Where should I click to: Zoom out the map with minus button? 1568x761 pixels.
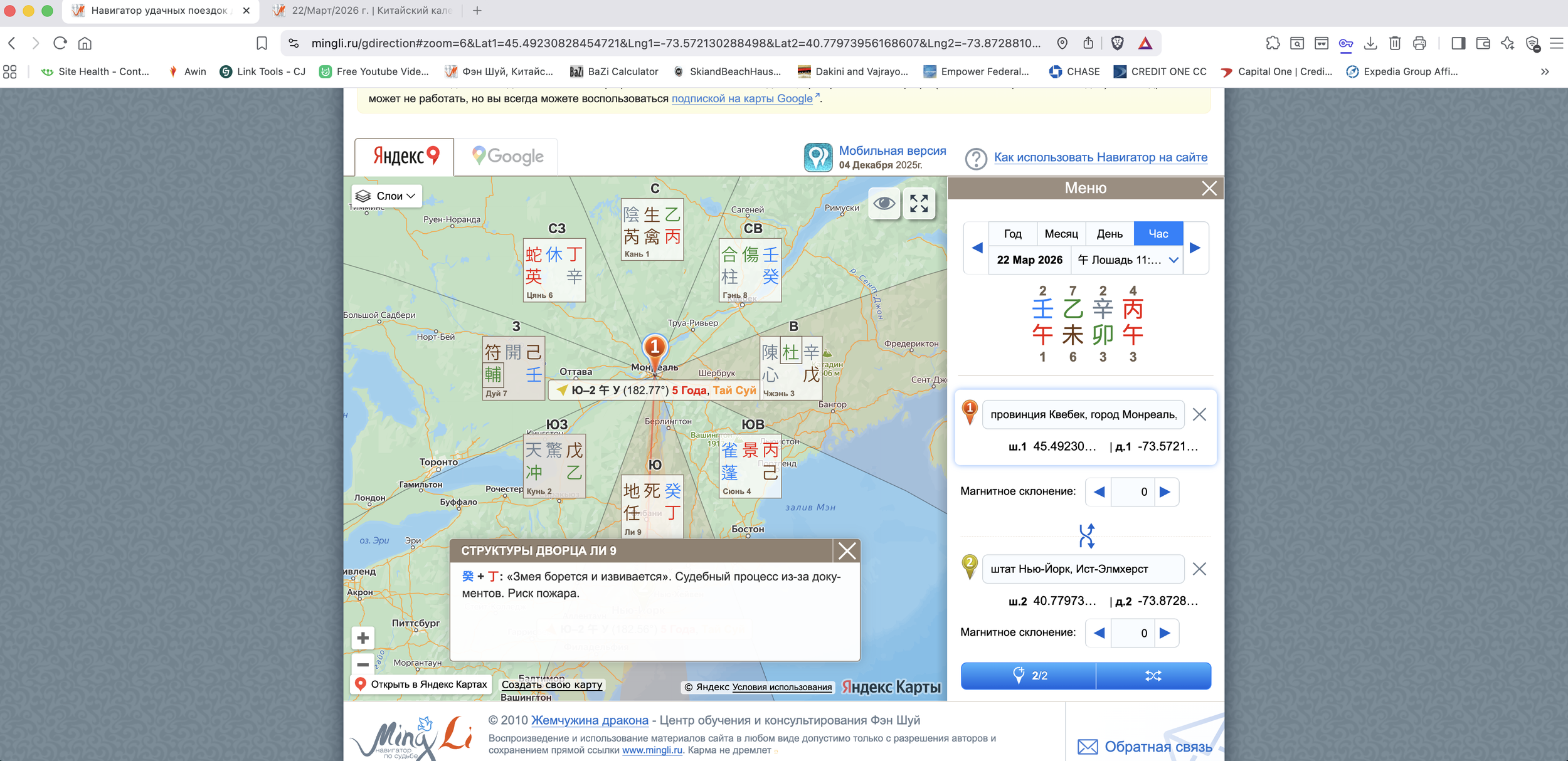click(x=363, y=664)
